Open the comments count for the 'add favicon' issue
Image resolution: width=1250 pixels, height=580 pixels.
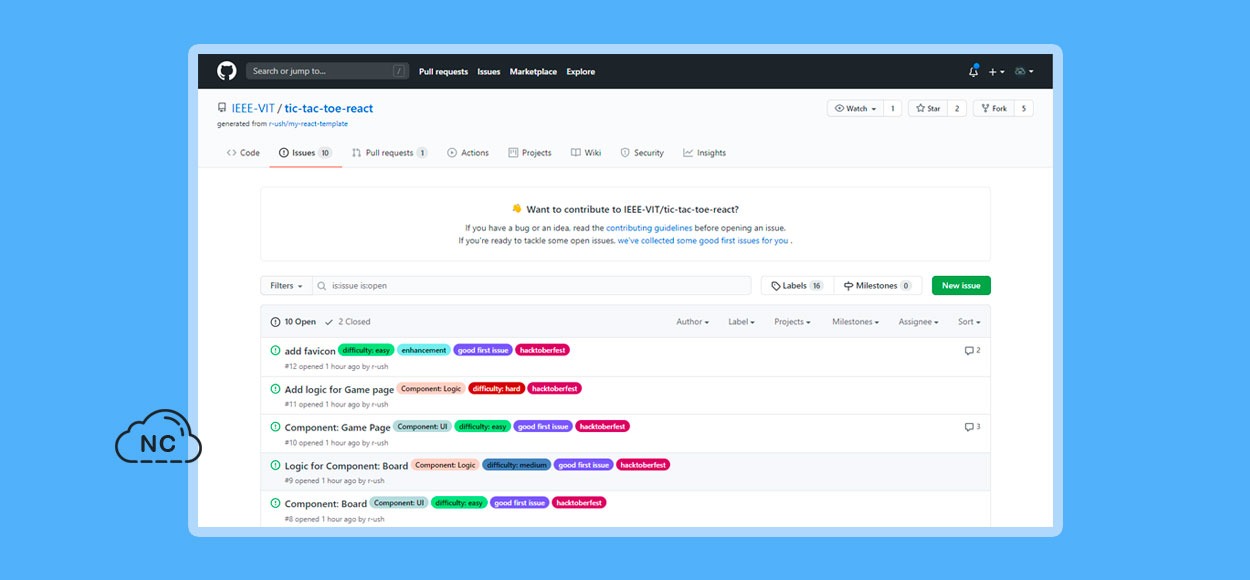pyautogui.click(x=972, y=350)
